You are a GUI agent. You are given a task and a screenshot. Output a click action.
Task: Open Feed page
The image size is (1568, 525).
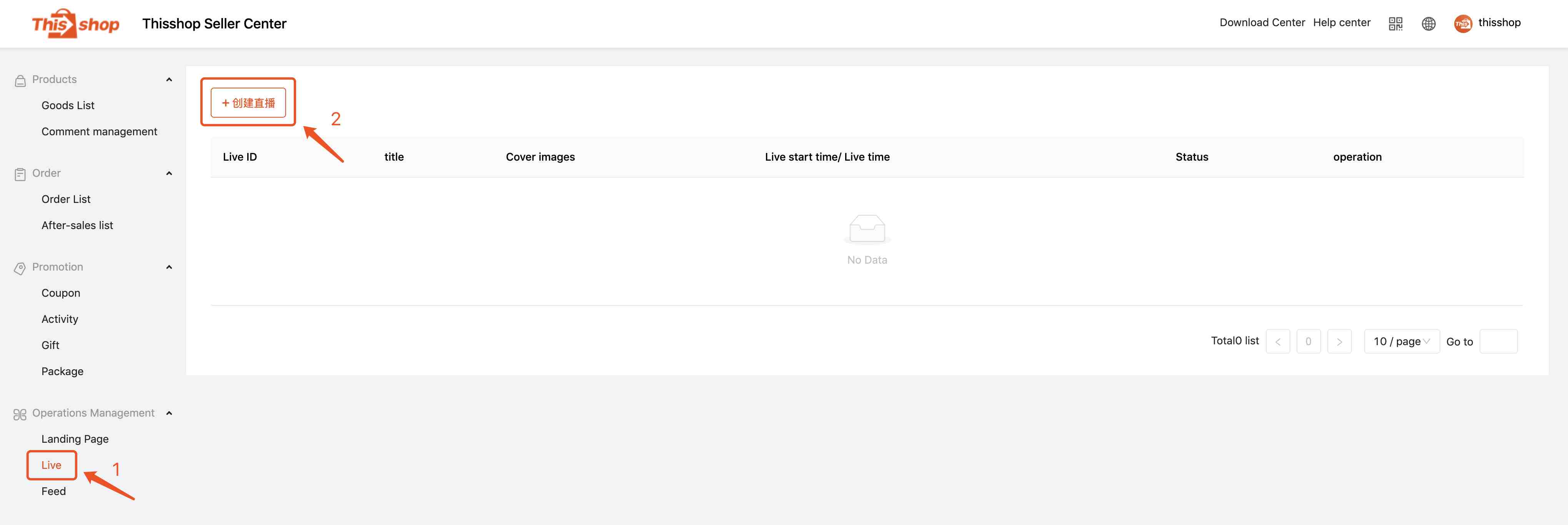53,491
